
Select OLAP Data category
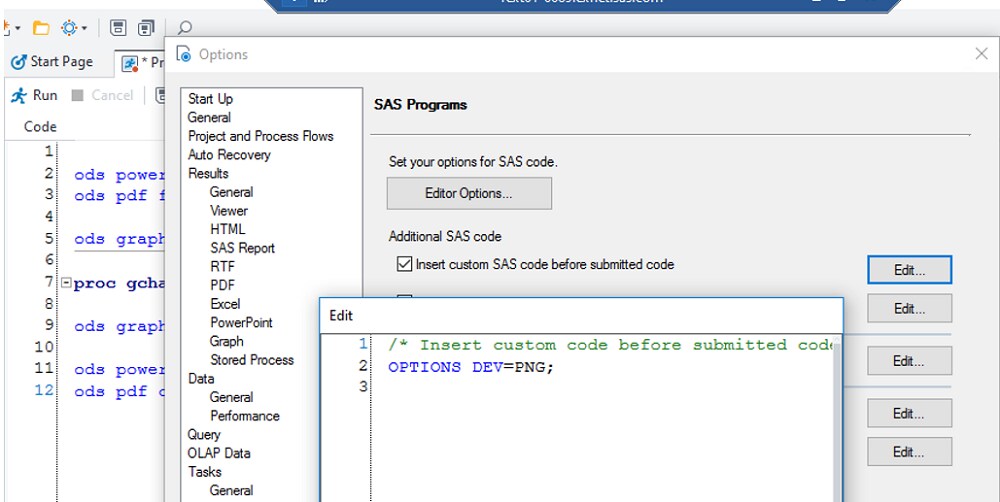point(219,453)
